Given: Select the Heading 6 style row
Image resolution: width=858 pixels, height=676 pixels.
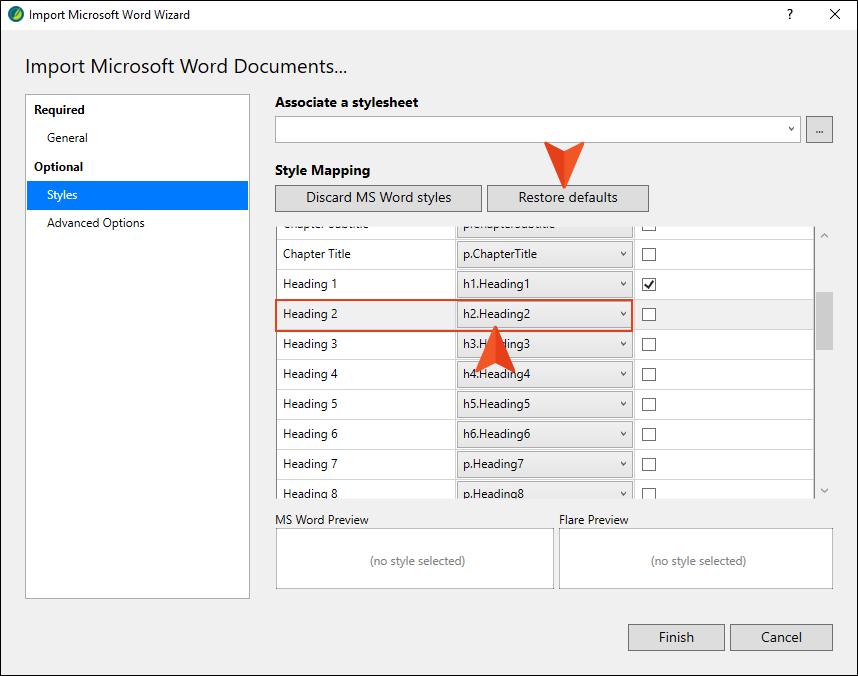Looking at the screenshot, I should click(x=366, y=434).
